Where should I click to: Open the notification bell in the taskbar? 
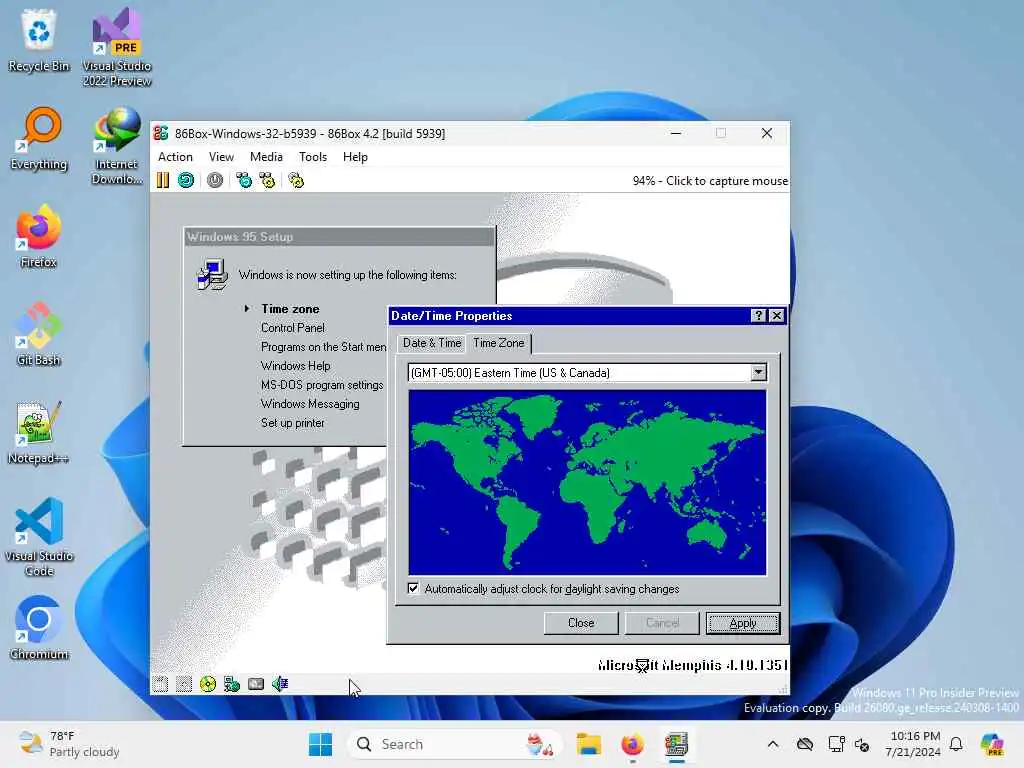(x=956, y=744)
